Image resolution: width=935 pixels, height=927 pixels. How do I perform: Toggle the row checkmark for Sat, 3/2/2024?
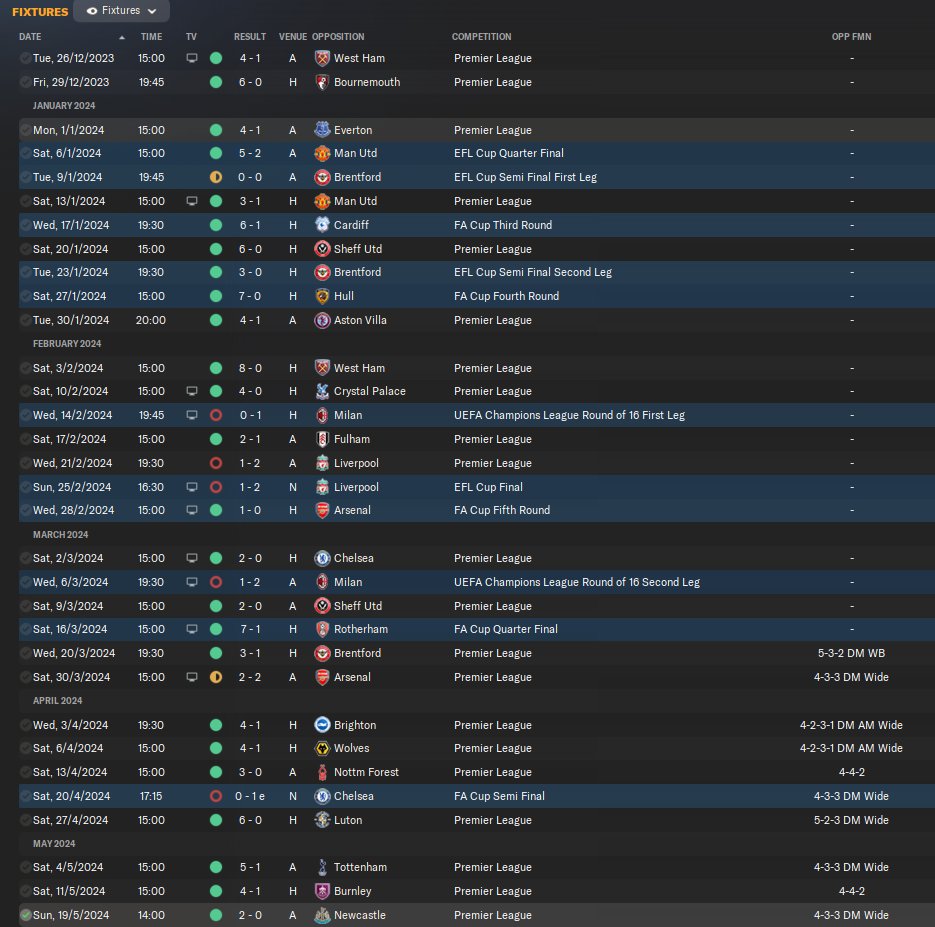(25, 368)
